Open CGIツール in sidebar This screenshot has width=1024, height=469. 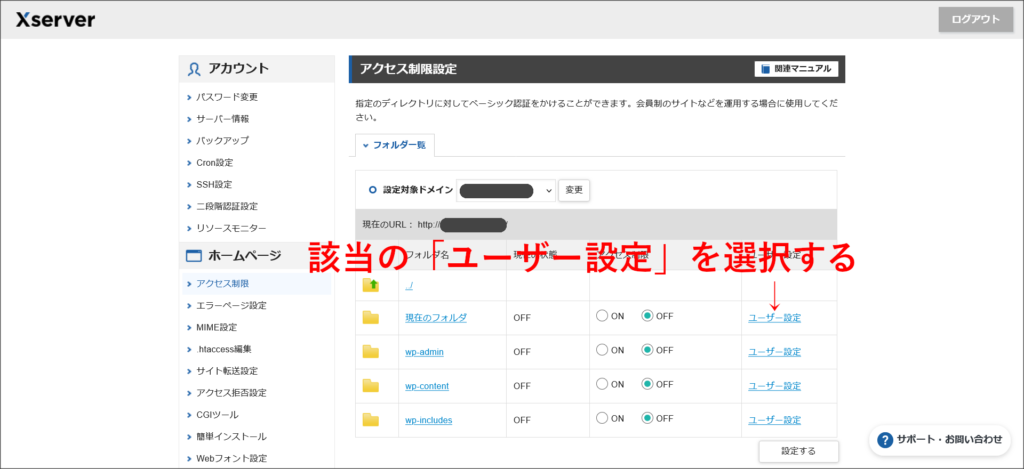tap(217, 415)
